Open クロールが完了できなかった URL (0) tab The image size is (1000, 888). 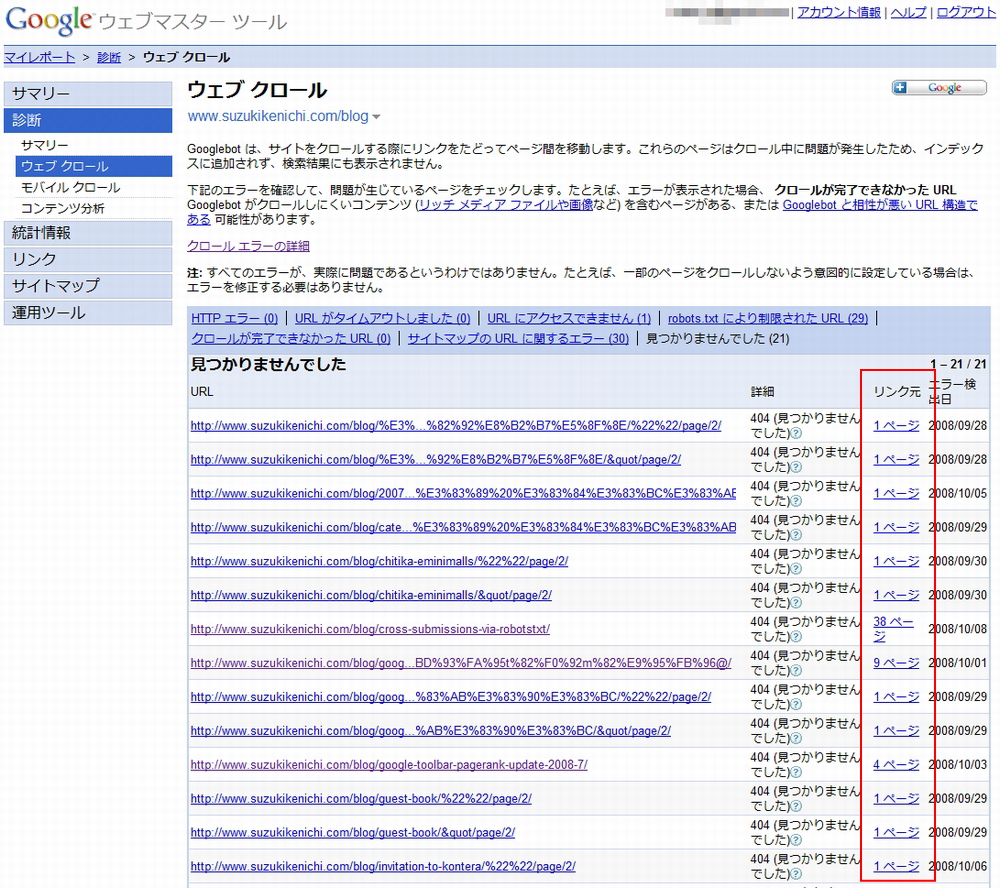click(x=291, y=339)
